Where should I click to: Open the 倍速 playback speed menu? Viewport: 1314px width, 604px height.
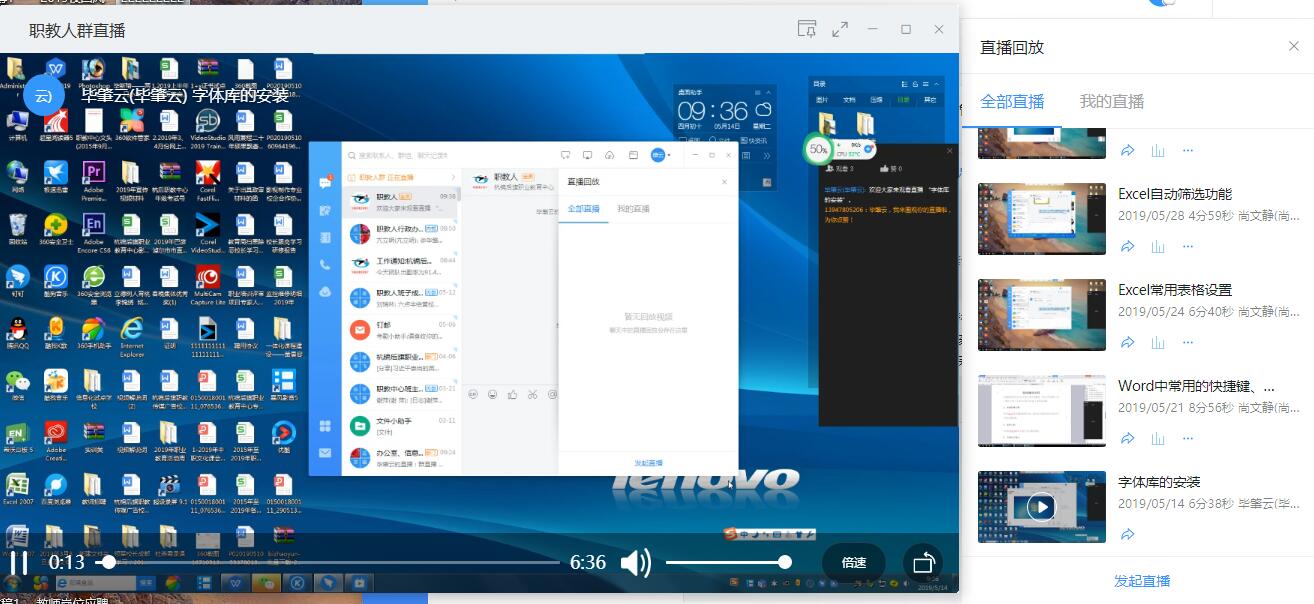[x=854, y=563]
